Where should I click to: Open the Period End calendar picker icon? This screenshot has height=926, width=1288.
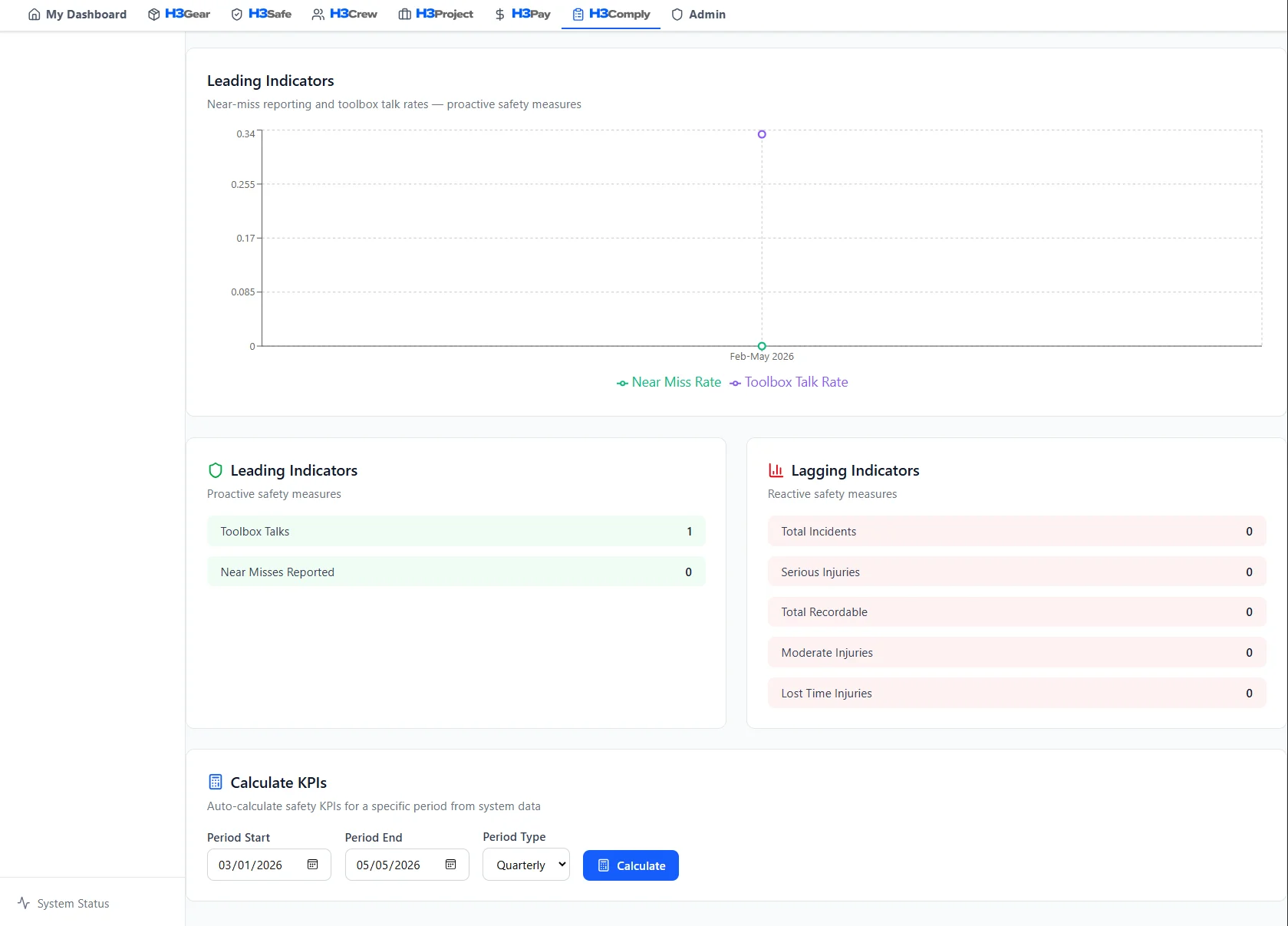click(451, 865)
